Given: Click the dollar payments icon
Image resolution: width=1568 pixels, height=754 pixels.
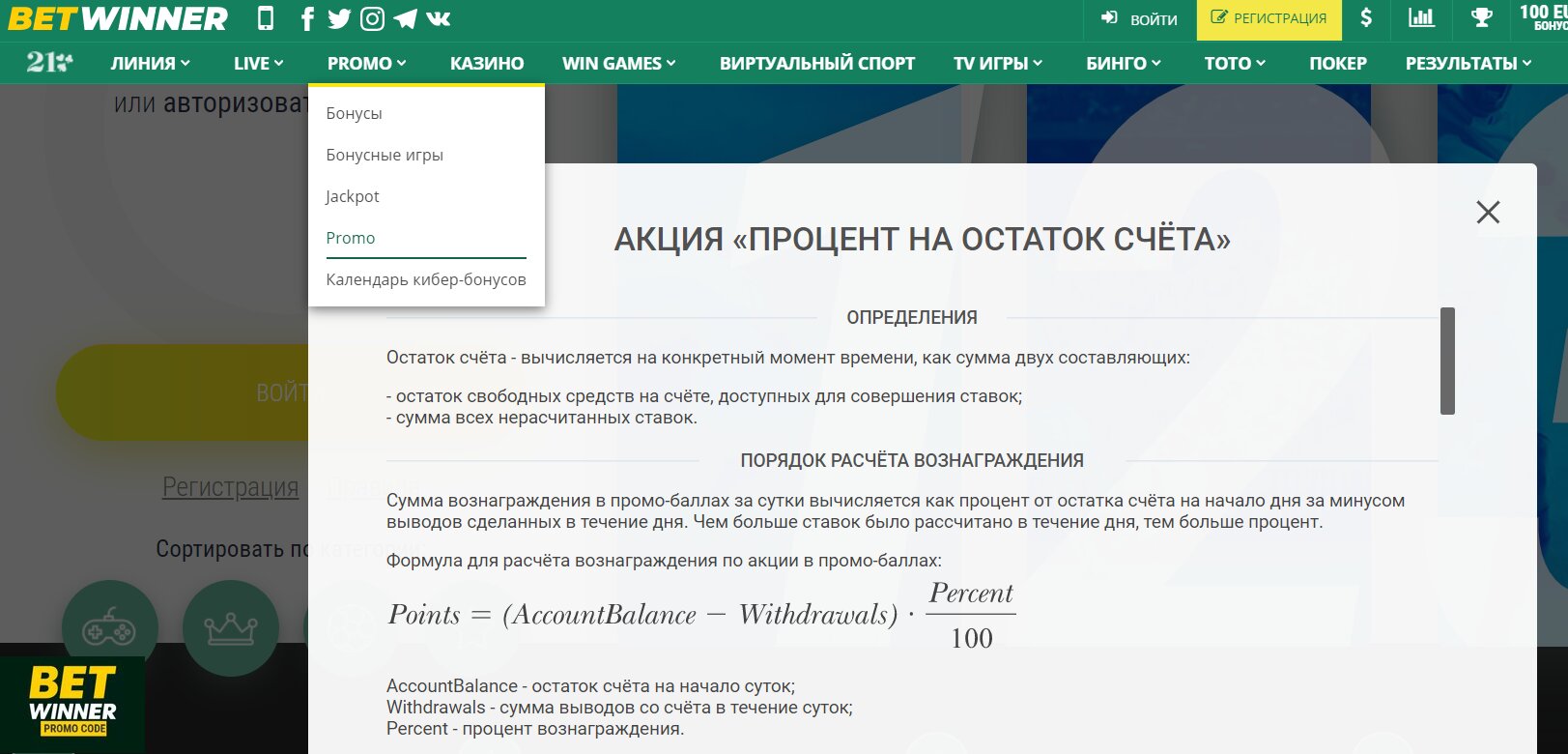Looking at the screenshot, I should pos(1366,17).
